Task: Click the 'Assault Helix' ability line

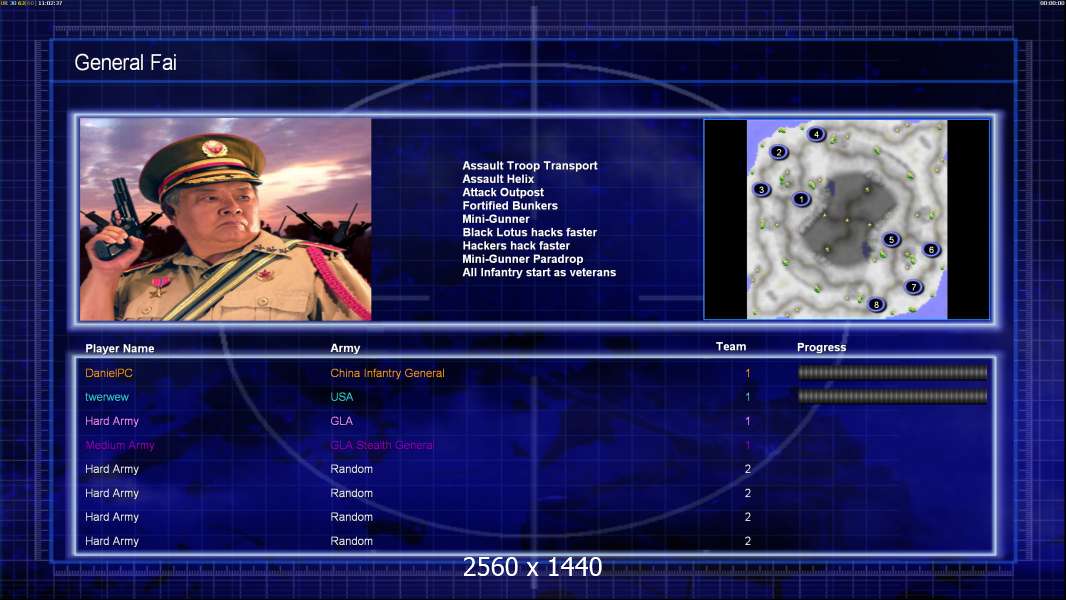Action: 498,179
